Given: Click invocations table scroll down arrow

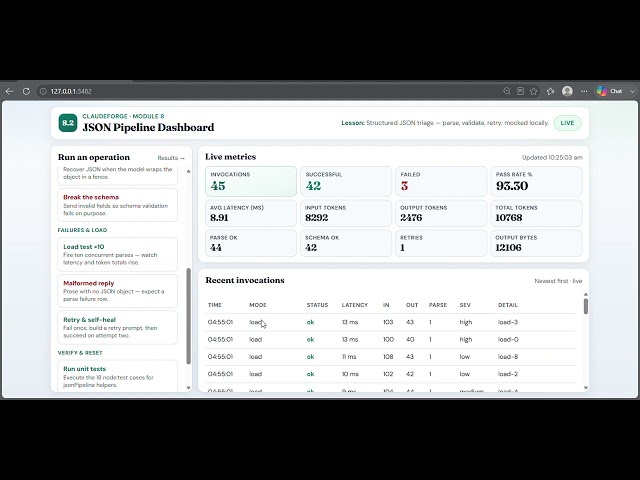Looking at the screenshot, I should click(x=586, y=388).
